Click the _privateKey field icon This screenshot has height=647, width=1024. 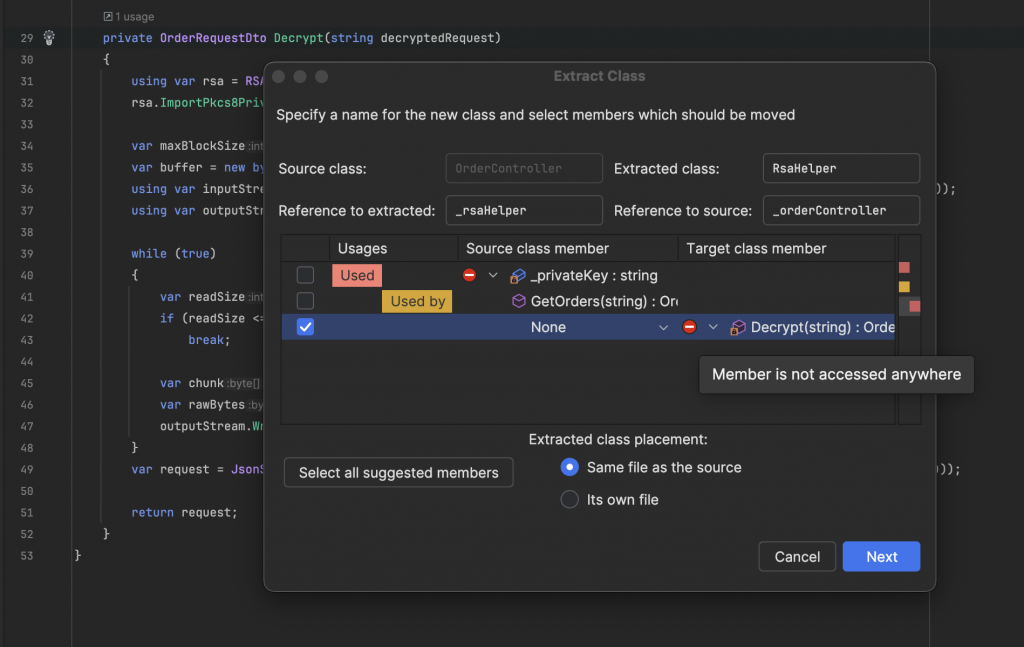click(518, 275)
